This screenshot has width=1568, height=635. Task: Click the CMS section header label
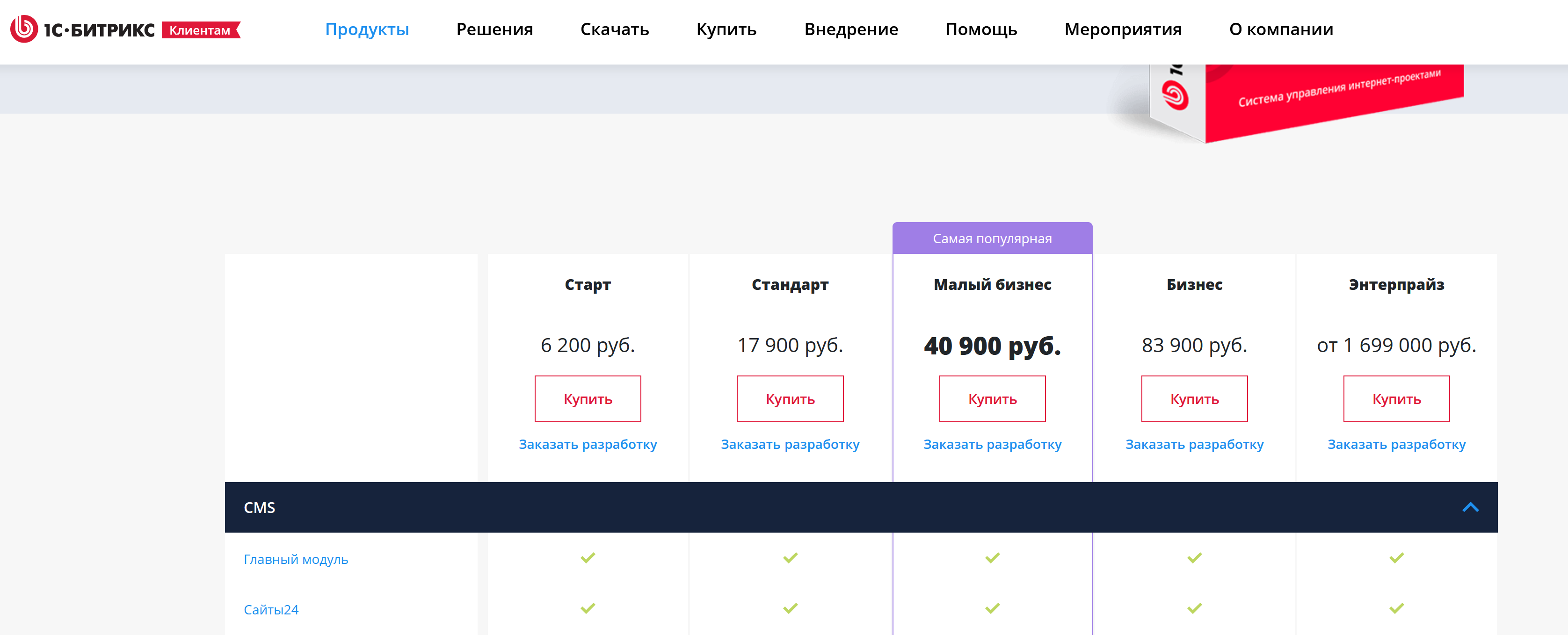tap(259, 508)
